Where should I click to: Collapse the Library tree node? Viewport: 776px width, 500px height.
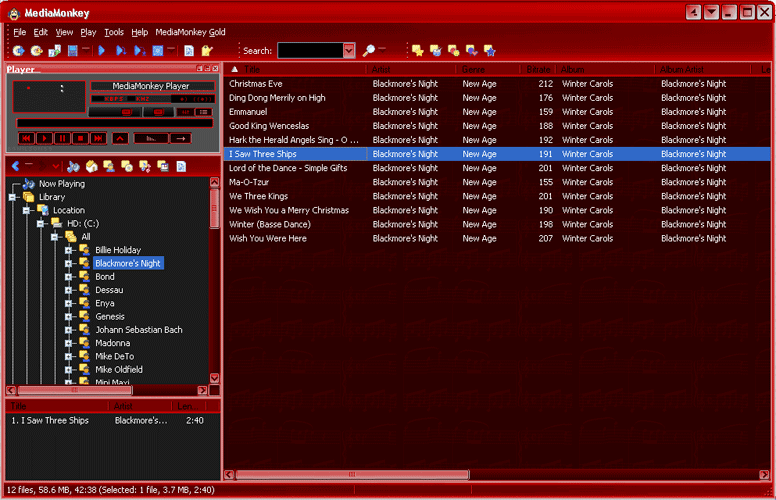coord(13,197)
